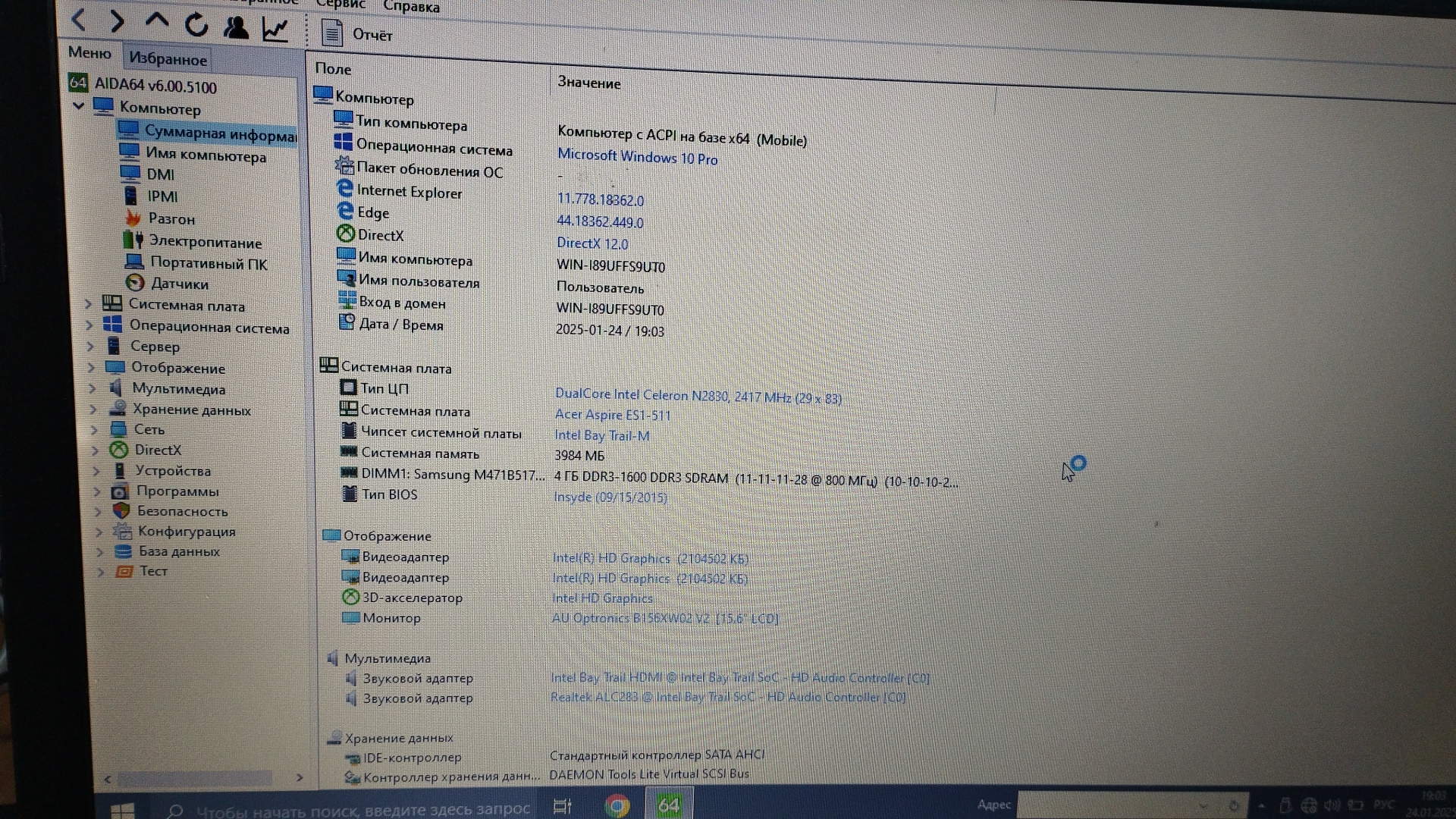This screenshot has width=1456, height=819.
Task: Select the Программы tree icon
Action: click(120, 491)
